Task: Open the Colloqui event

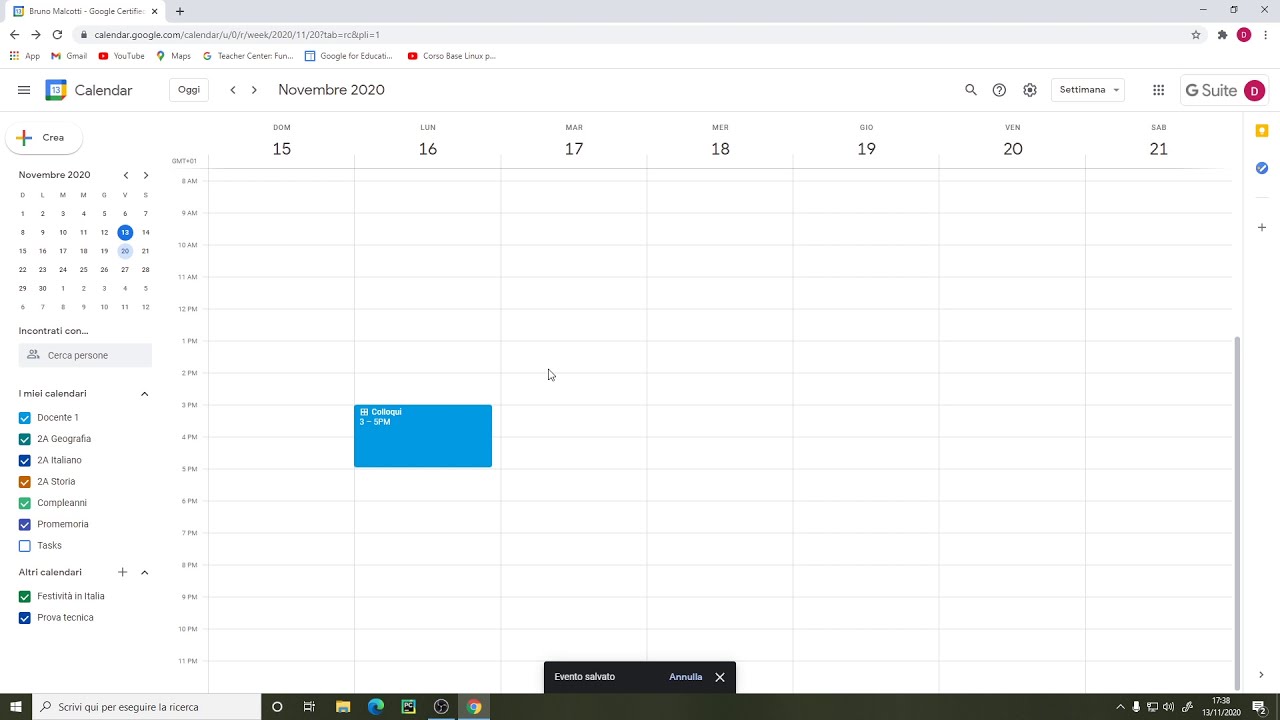Action: coord(423,436)
